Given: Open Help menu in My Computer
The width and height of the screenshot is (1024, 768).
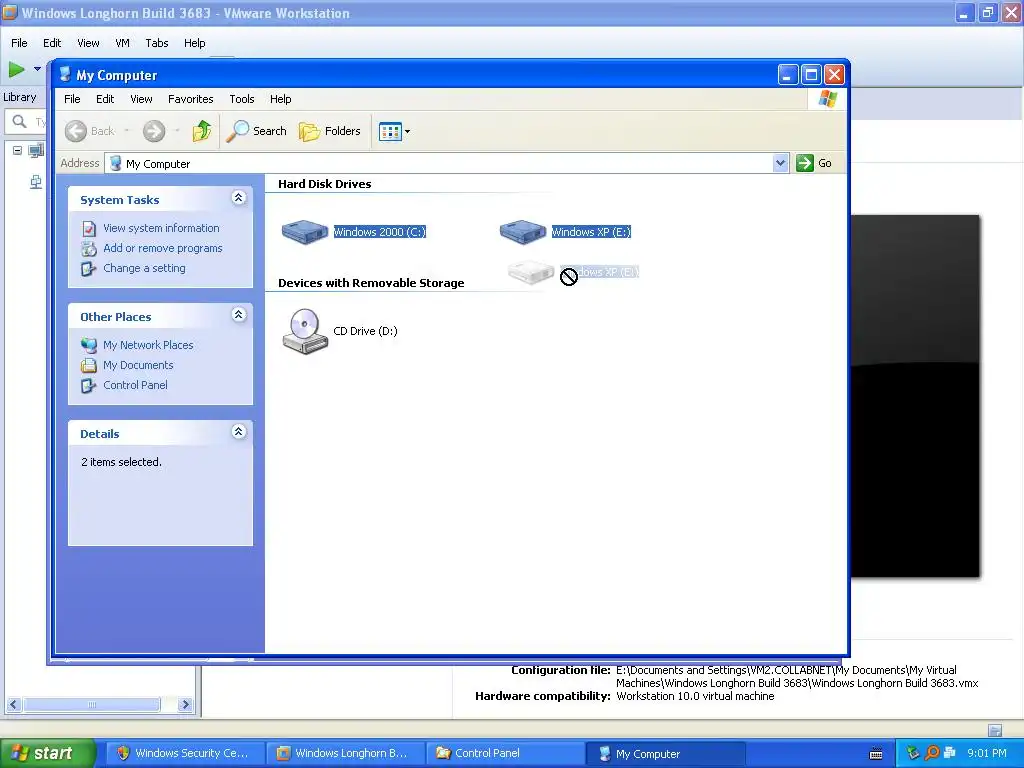Looking at the screenshot, I should [x=280, y=99].
